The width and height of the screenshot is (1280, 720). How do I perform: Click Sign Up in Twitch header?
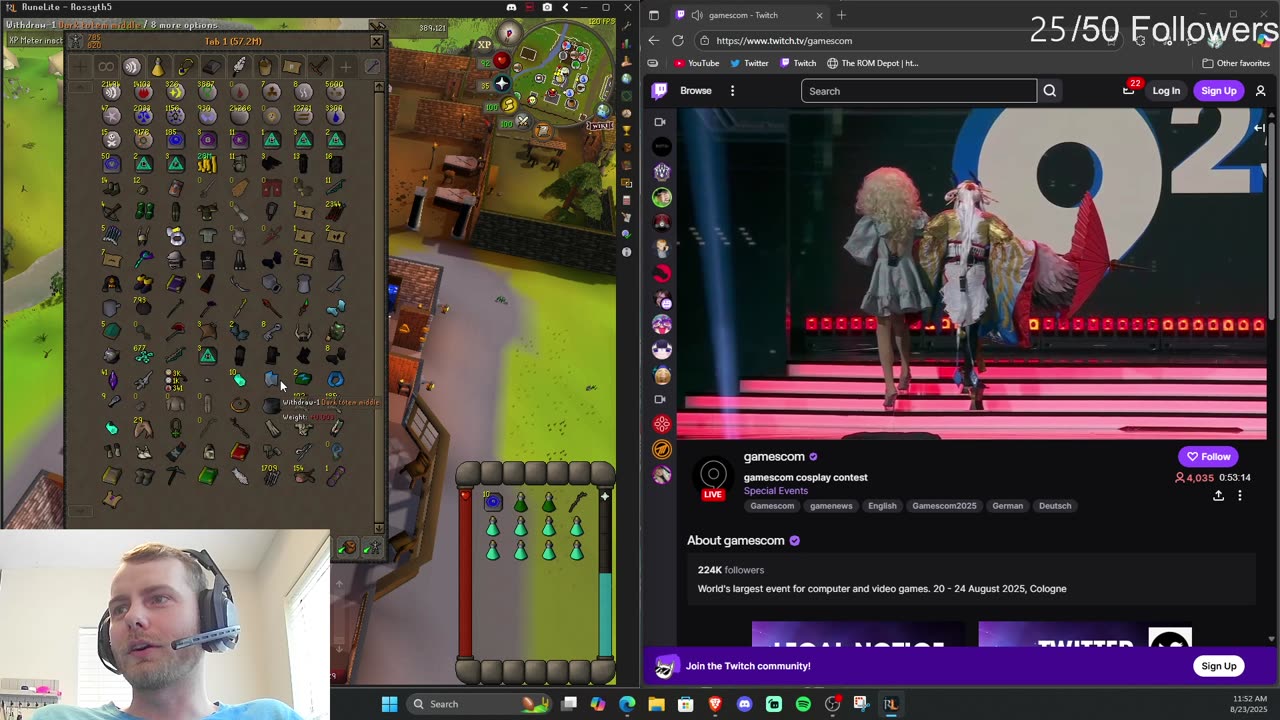coord(1218,91)
